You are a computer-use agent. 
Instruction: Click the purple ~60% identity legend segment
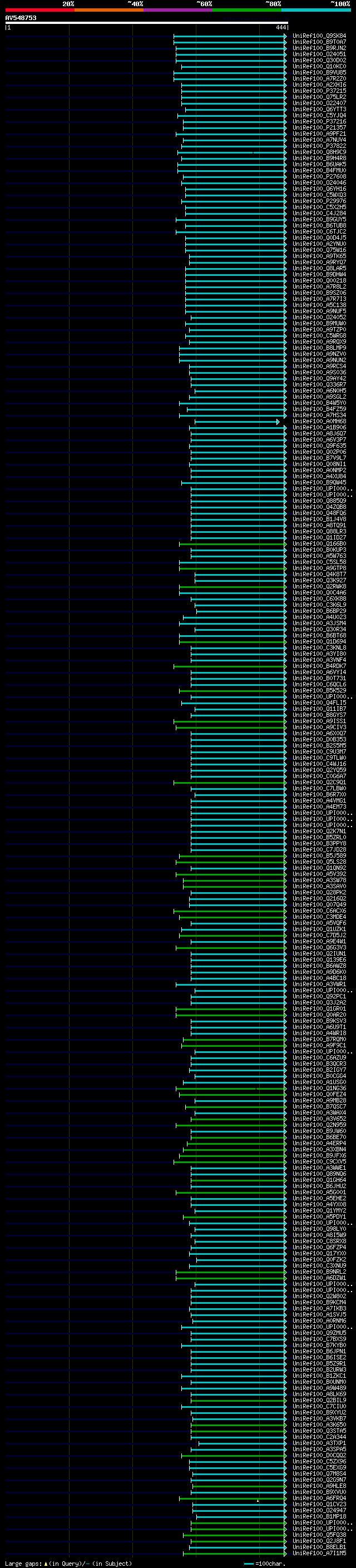click(179, 10)
